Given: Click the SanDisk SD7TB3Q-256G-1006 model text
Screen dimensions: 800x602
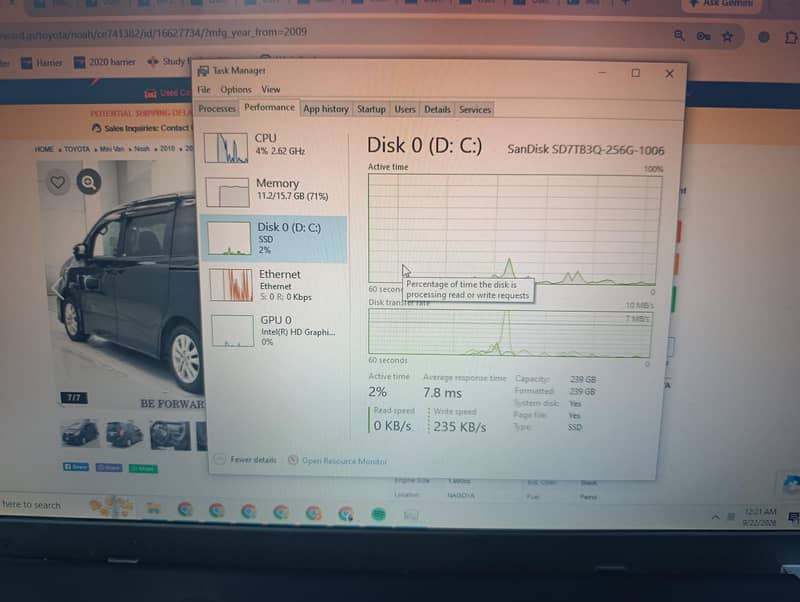Looking at the screenshot, I should [x=586, y=149].
